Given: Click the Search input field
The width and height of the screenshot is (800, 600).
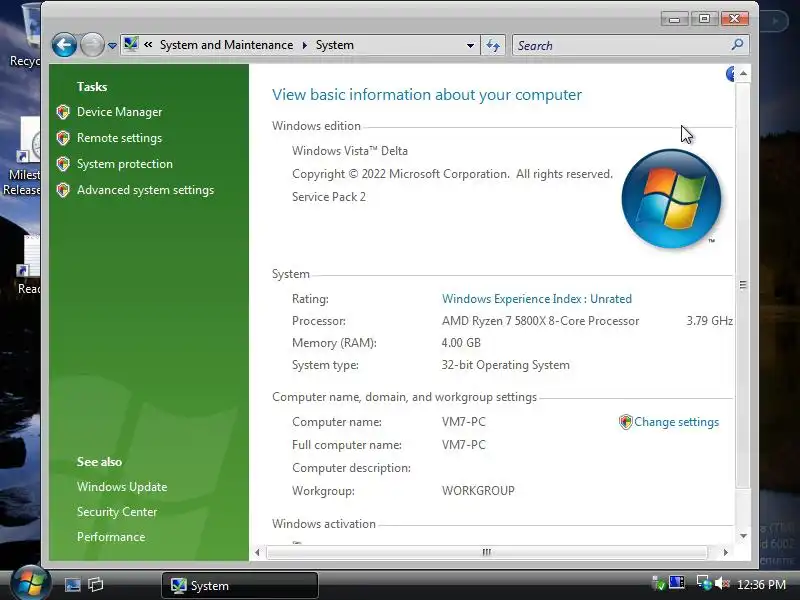Looking at the screenshot, I should pos(621,45).
